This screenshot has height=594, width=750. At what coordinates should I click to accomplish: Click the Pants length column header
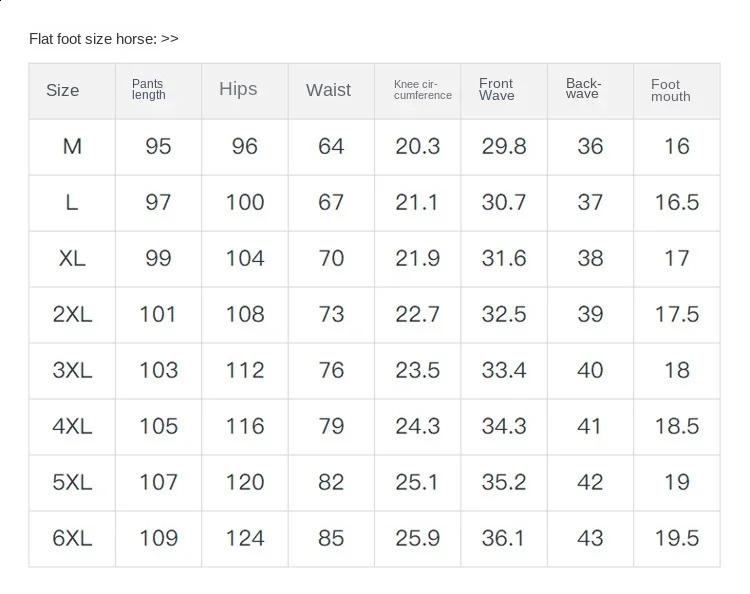click(x=148, y=90)
